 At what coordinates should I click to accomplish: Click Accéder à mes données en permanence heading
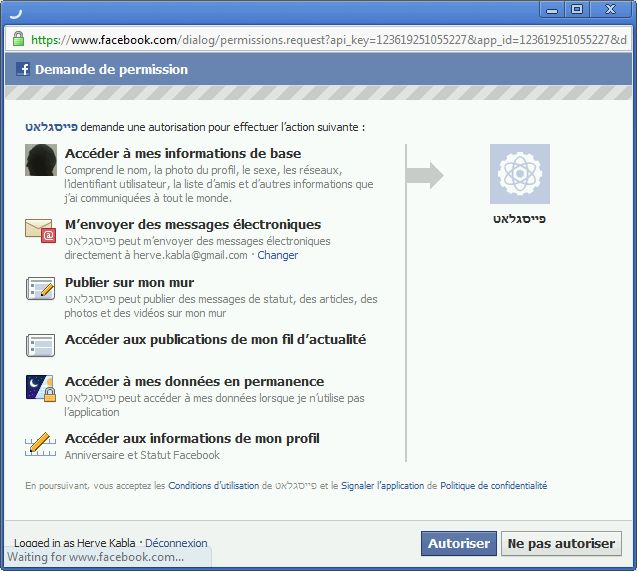(x=195, y=382)
